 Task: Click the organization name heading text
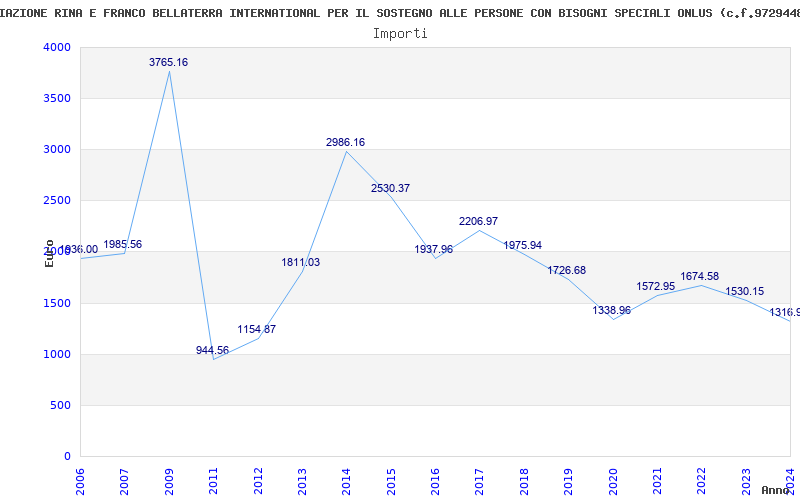400,13
